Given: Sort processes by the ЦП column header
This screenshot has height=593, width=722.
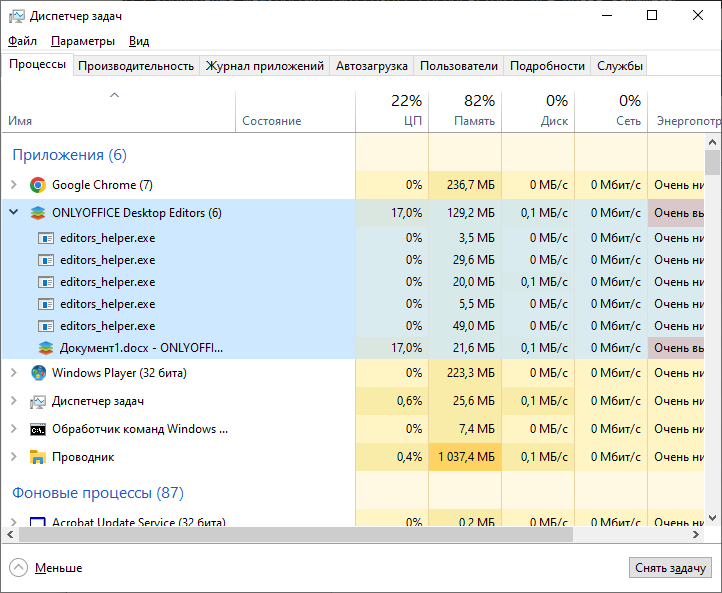Looking at the screenshot, I should coord(392,112).
